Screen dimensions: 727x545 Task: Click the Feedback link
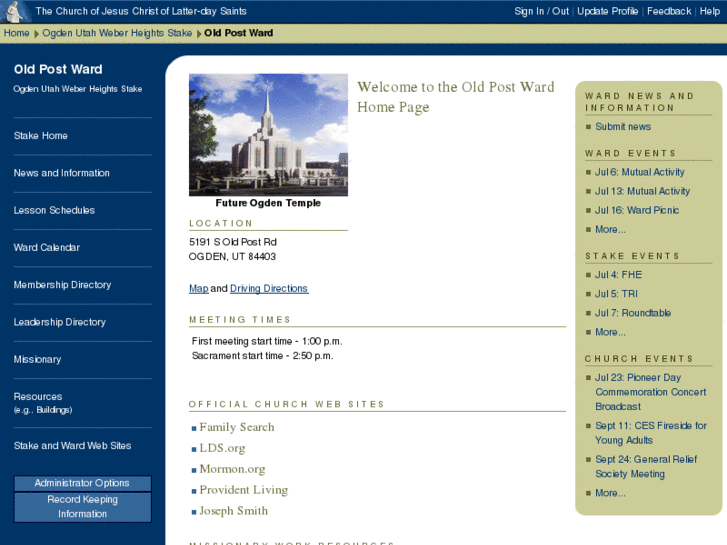tap(669, 11)
